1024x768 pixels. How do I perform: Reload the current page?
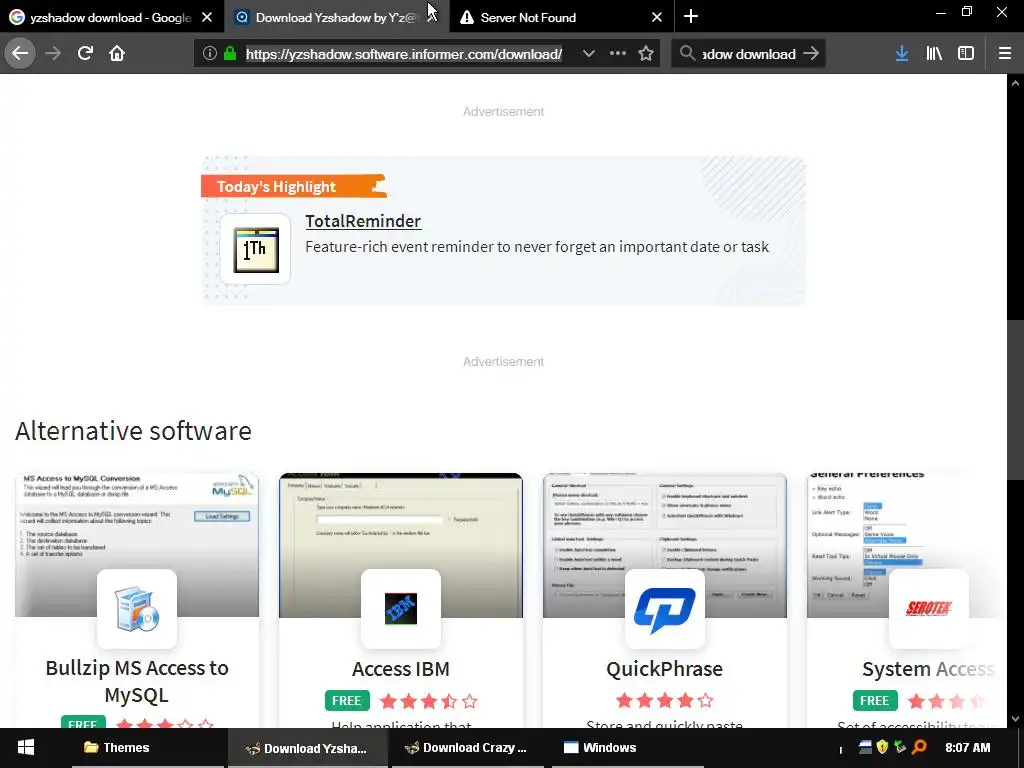tap(85, 54)
